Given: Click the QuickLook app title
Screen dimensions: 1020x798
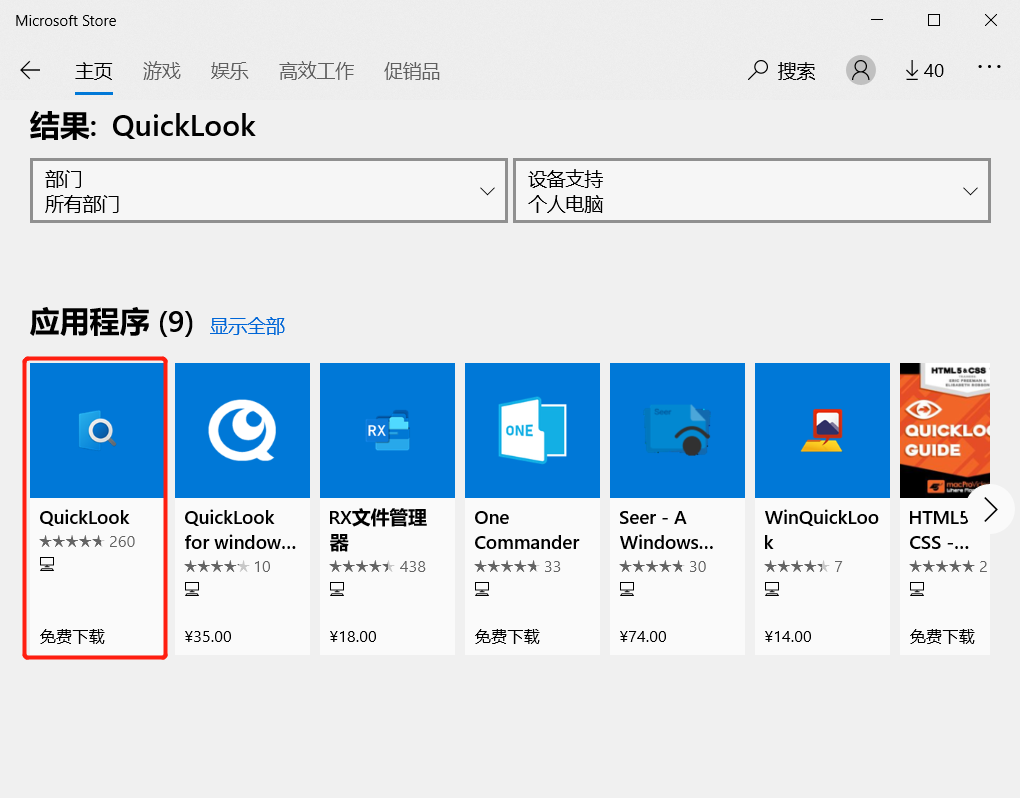Looking at the screenshot, I should pyautogui.click(x=85, y=518).
